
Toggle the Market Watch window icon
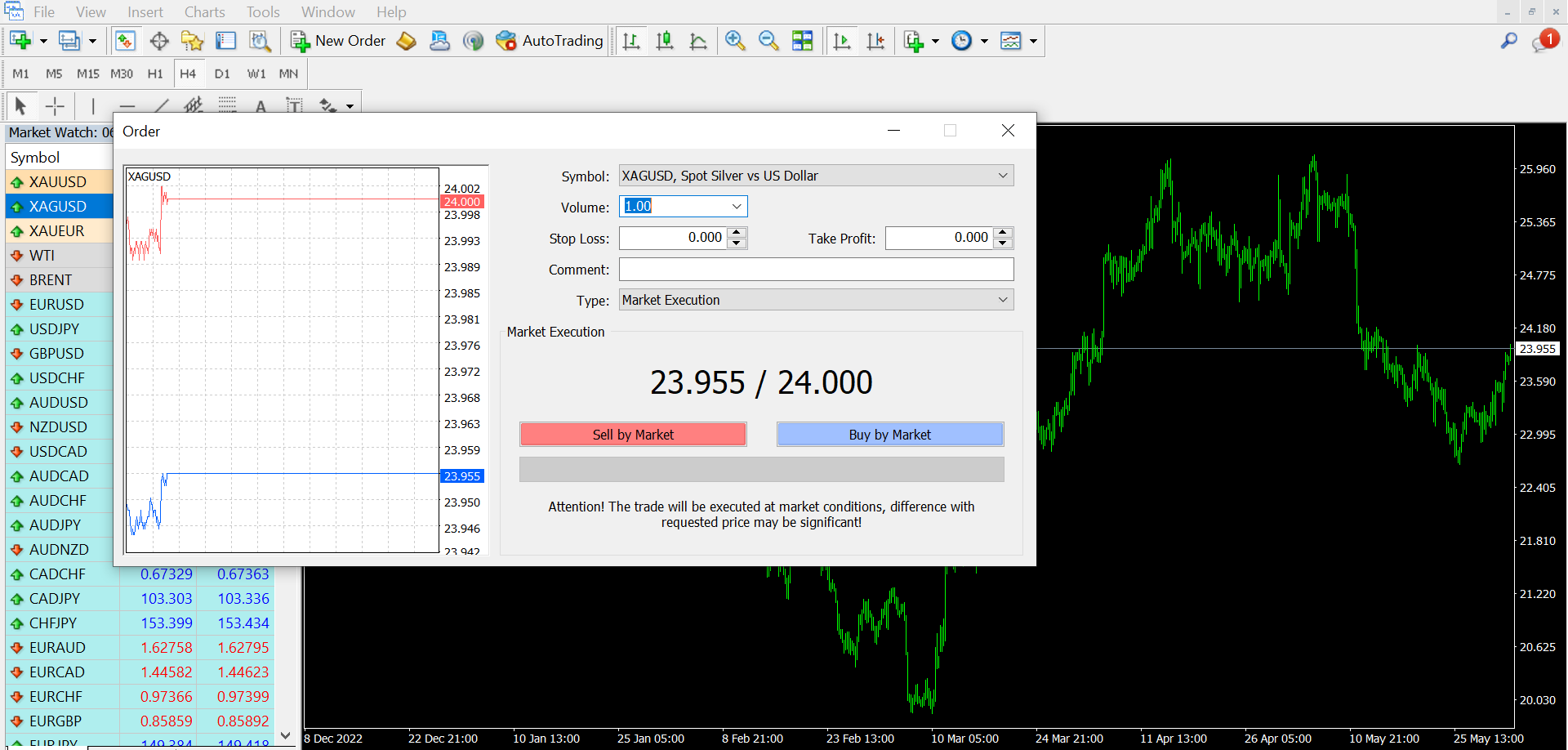click(125, 41)
